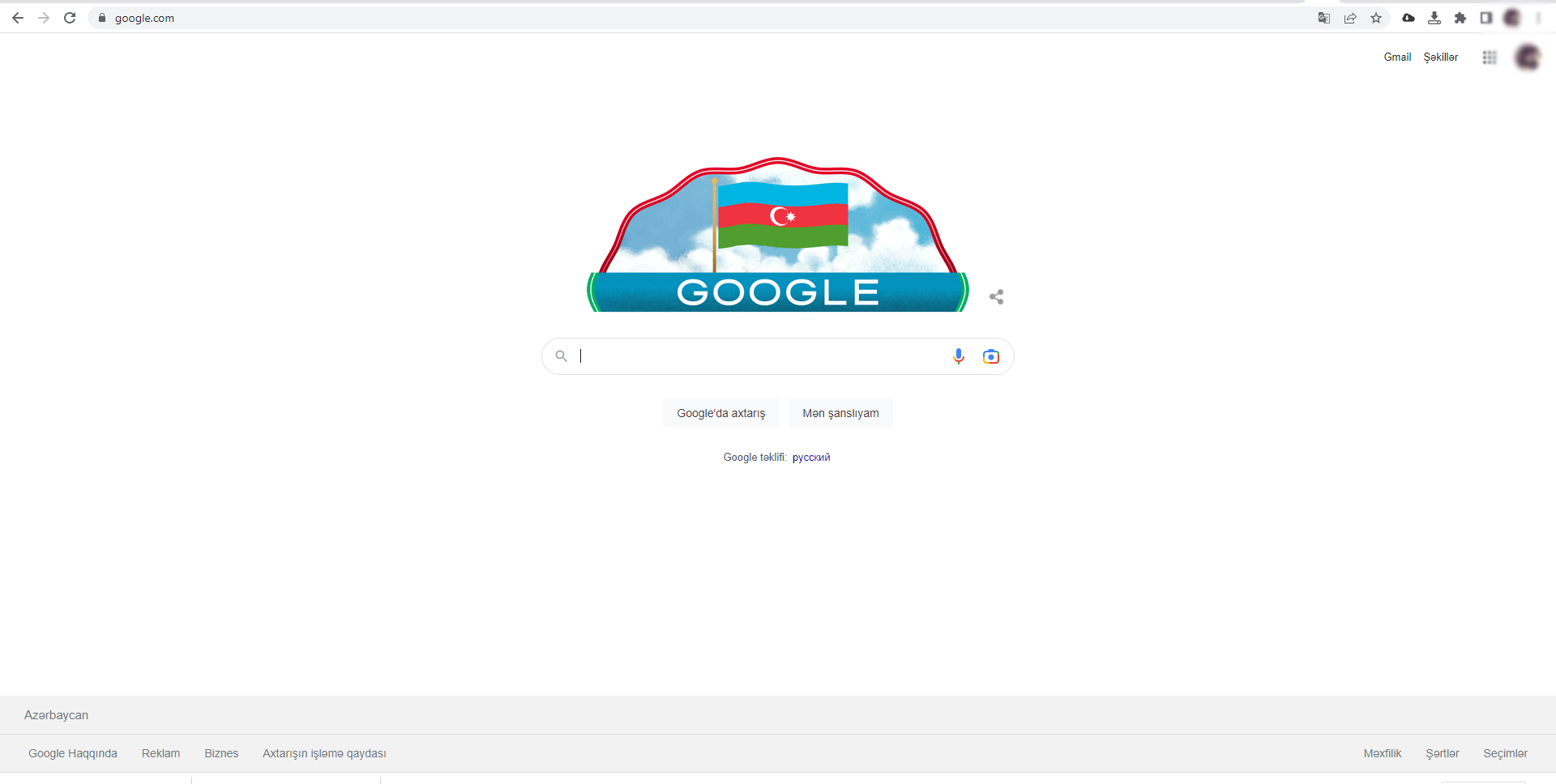
Task: Open the extensions puzzle icon
Action: pos(1460,18)
